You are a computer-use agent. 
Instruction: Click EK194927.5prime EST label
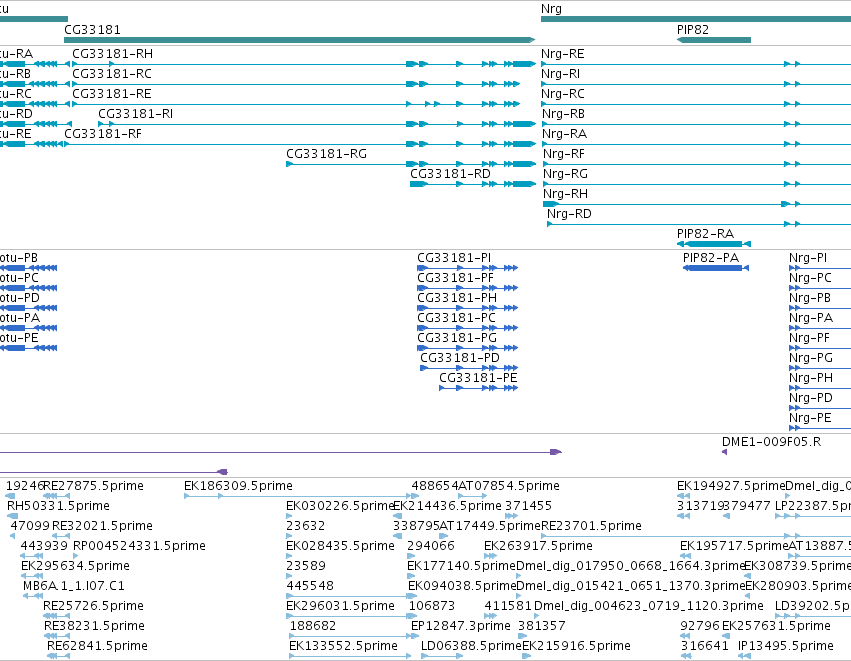coord(731,486)
